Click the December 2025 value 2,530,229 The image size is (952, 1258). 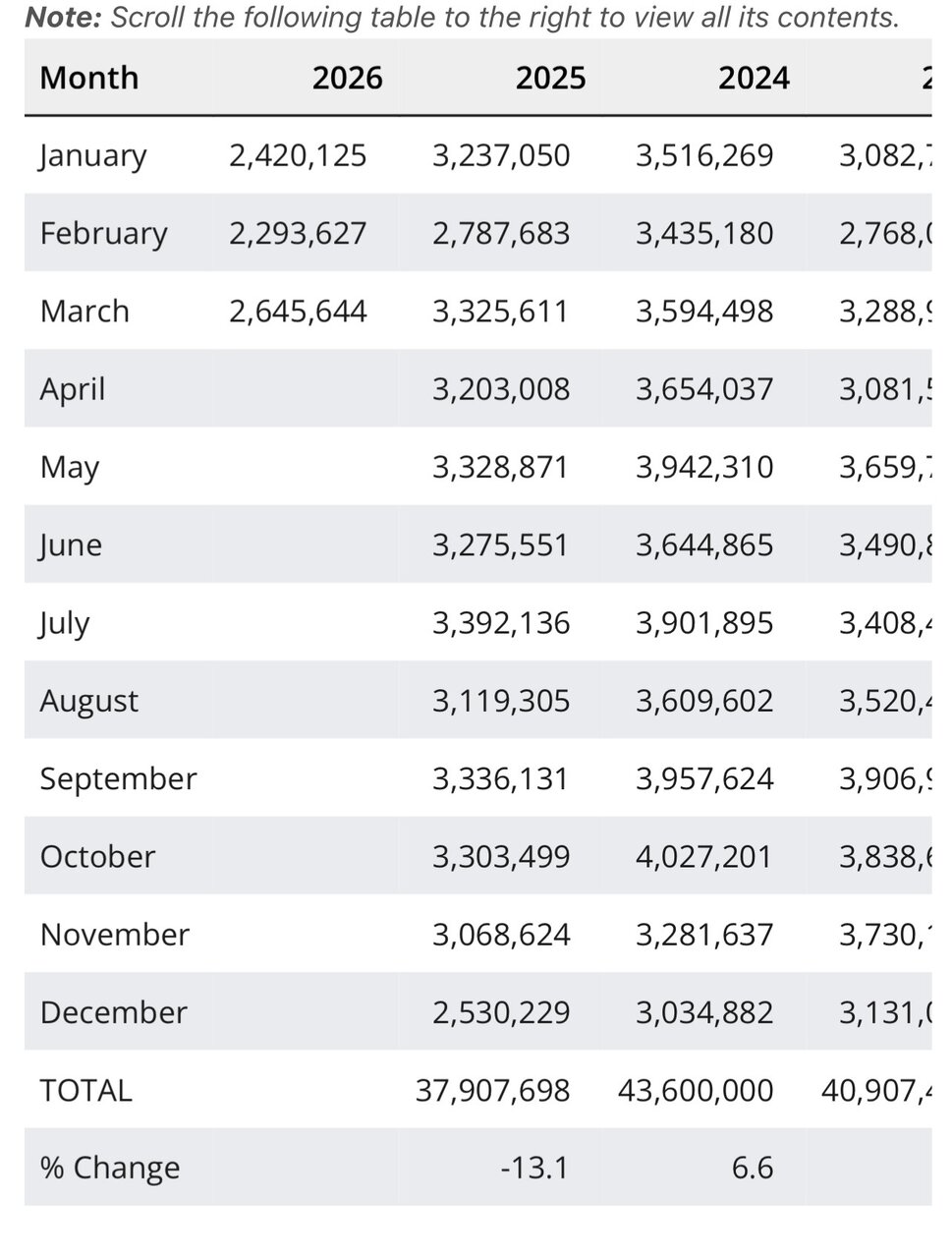501,1012
